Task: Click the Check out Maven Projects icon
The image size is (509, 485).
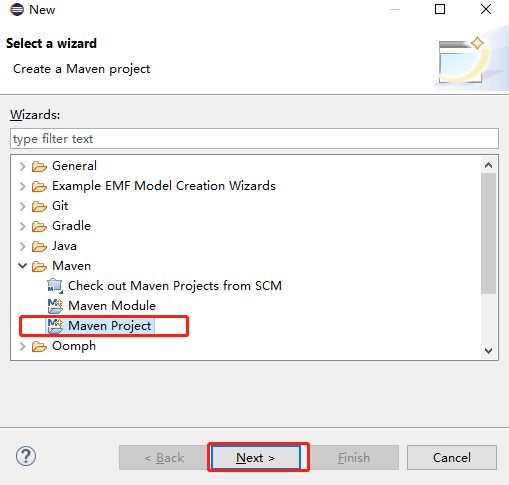Action: [55, 286]
